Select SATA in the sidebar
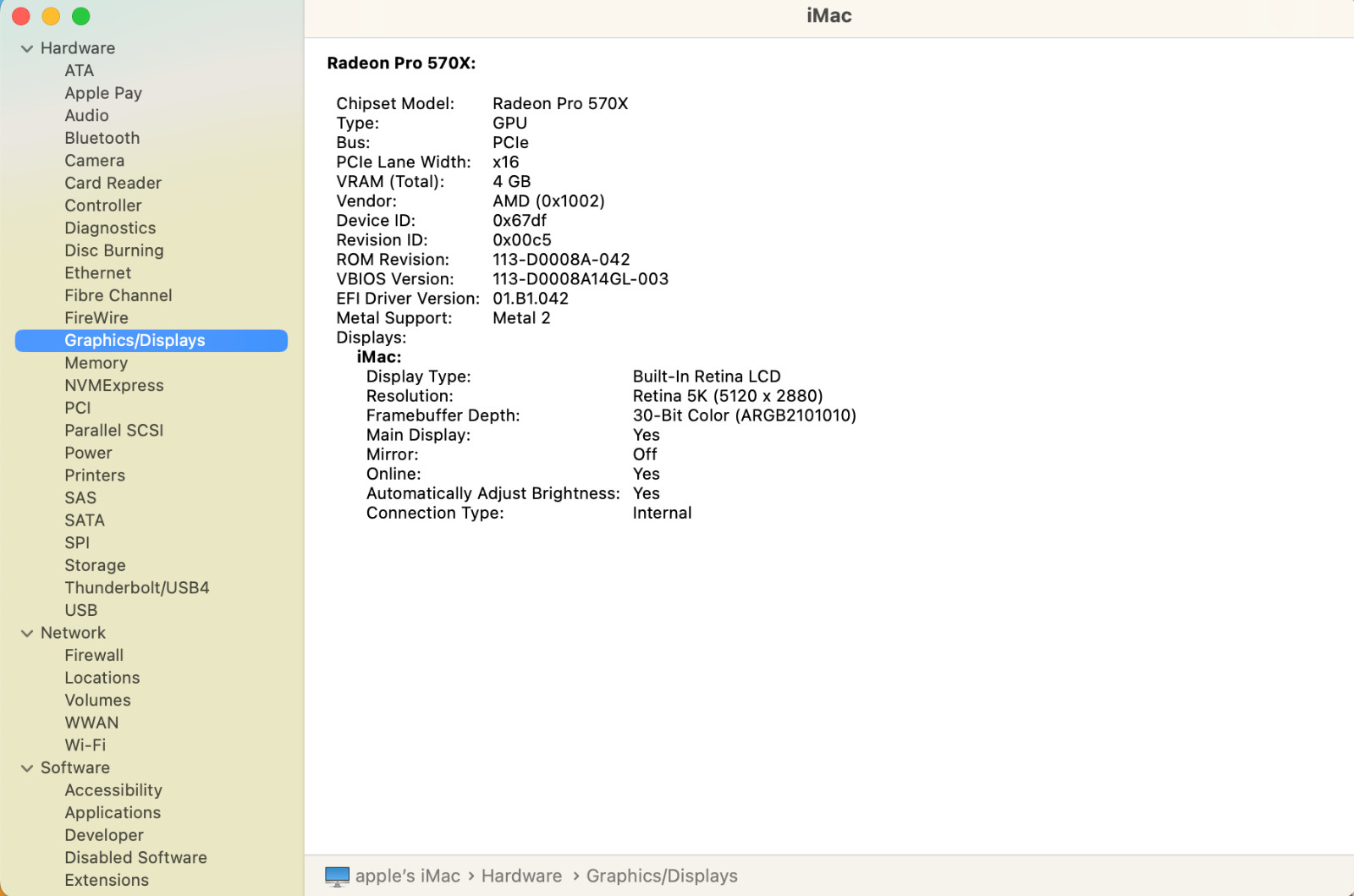This screenshot has width=1354, height=896. click(x=85, y=520)
